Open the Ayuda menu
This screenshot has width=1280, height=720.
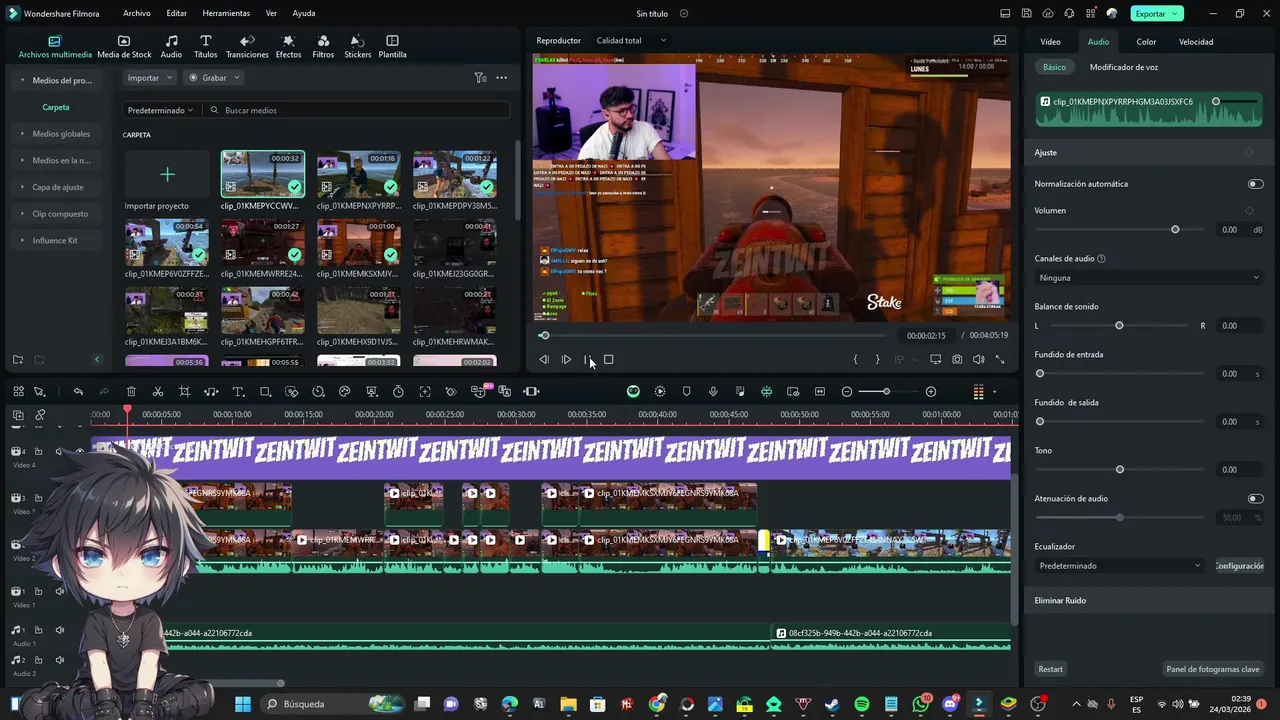pos(304,13)
